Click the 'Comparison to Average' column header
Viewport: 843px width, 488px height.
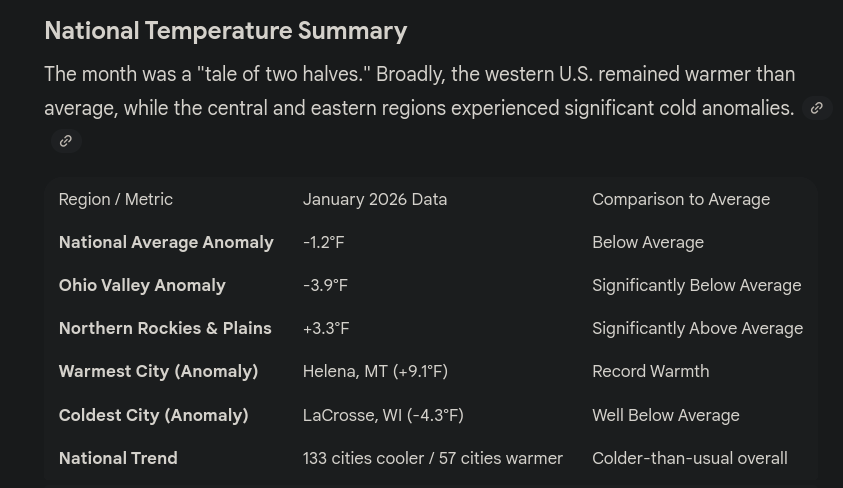(681, 199)
